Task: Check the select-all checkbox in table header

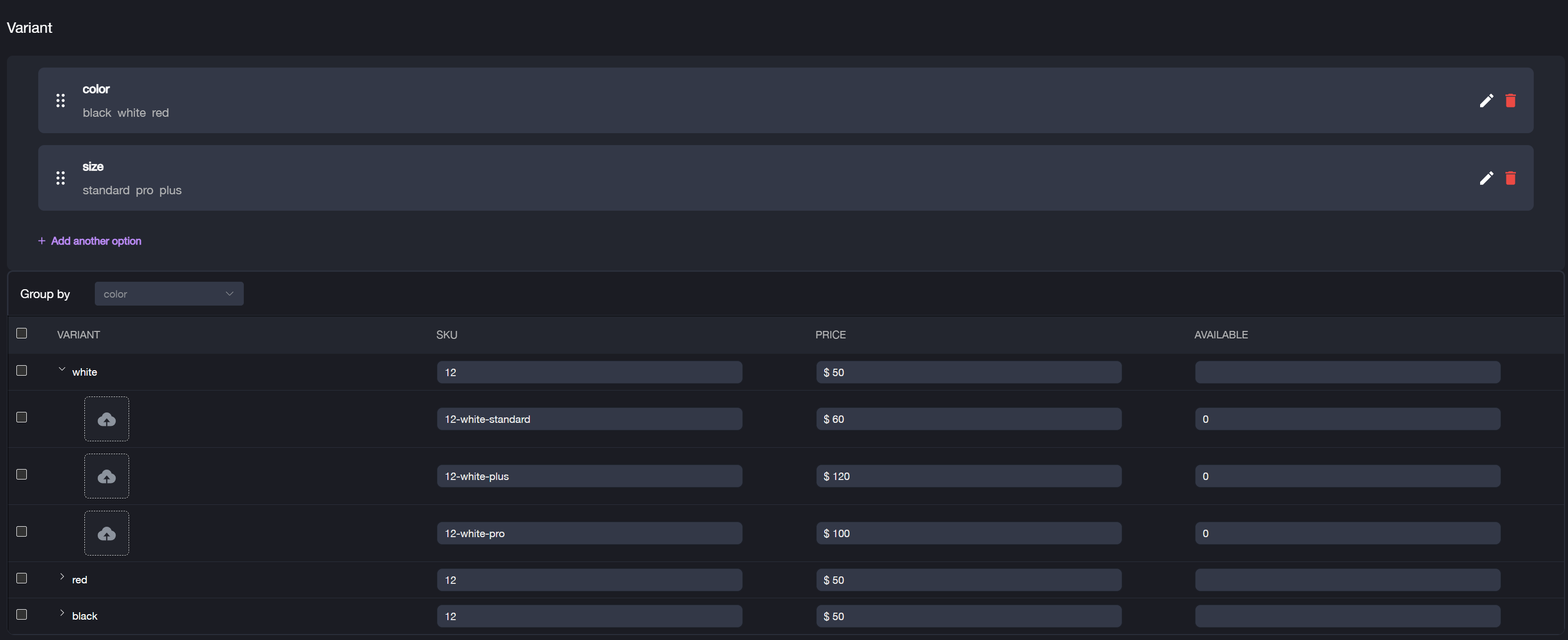Action: [22, 333]
